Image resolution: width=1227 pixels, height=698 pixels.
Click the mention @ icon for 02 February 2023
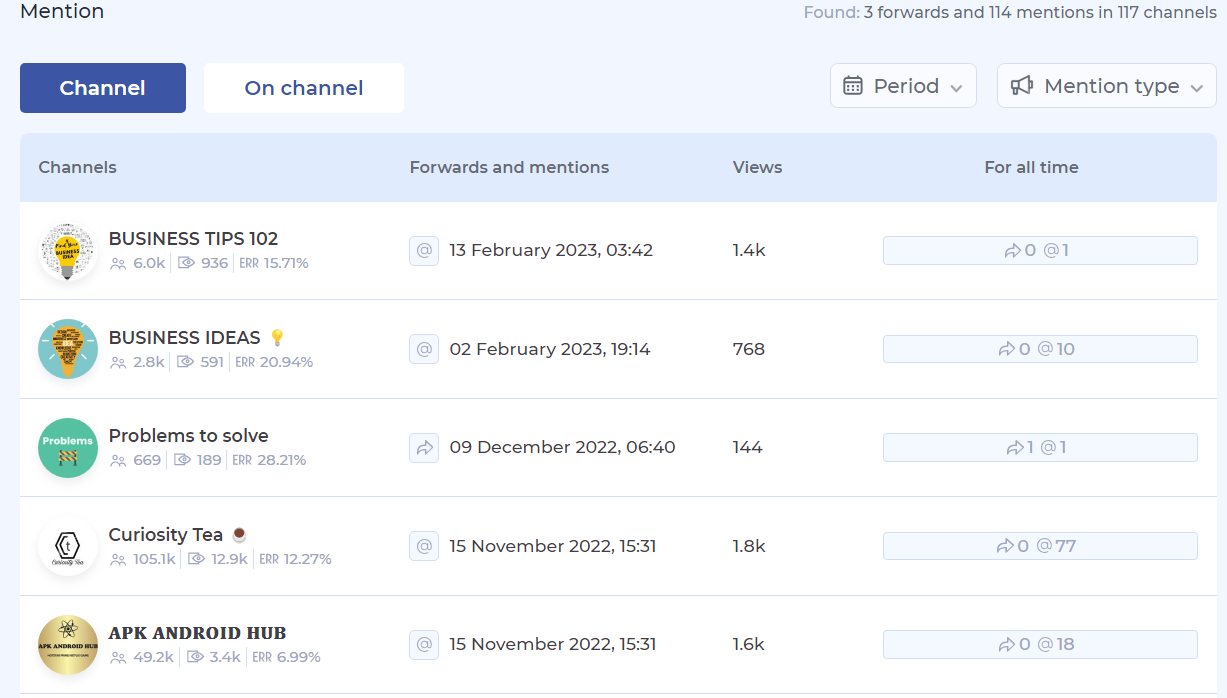[x=424, y=349]
